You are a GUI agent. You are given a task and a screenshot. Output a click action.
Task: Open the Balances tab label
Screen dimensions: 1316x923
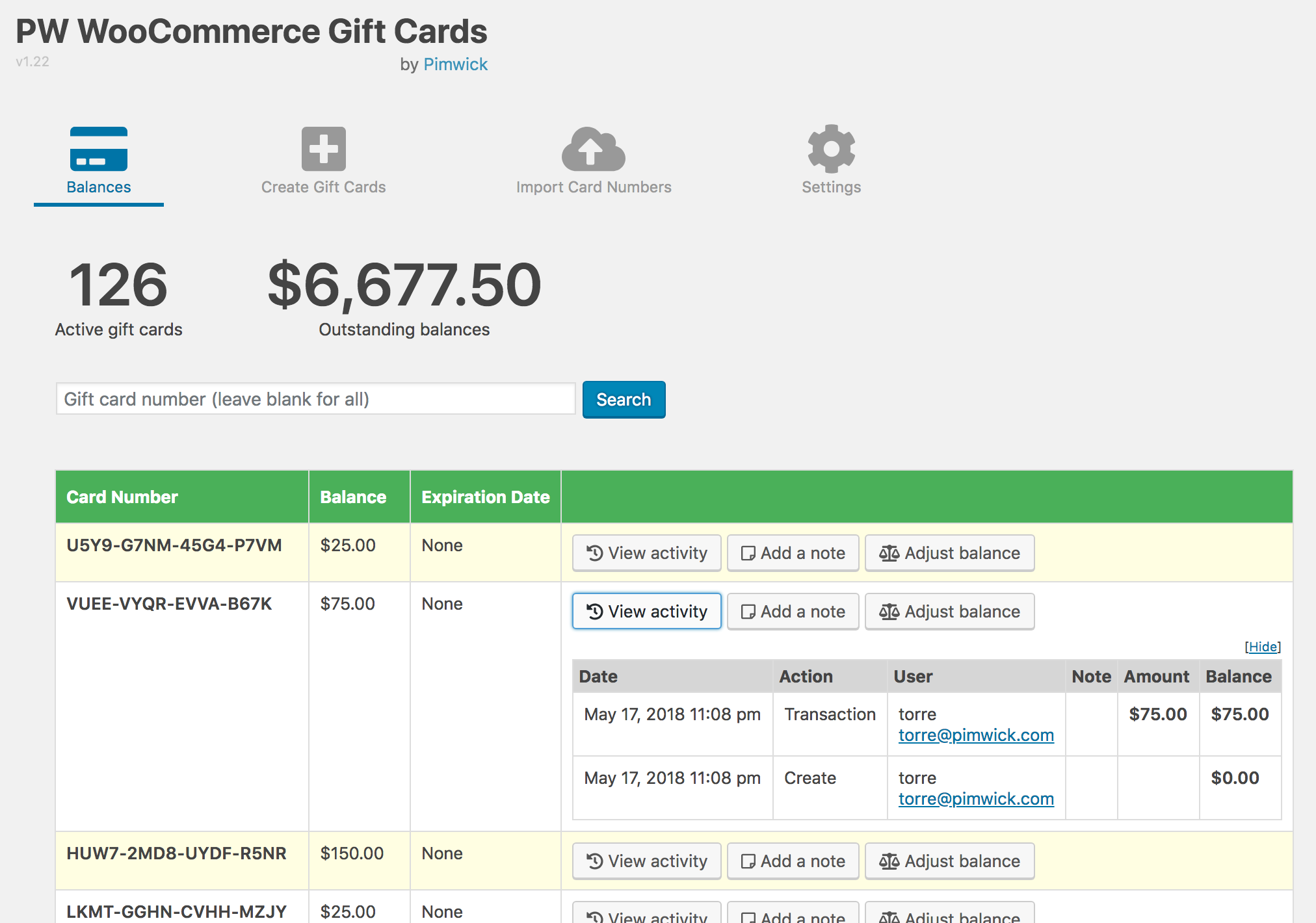coord(99,187)
